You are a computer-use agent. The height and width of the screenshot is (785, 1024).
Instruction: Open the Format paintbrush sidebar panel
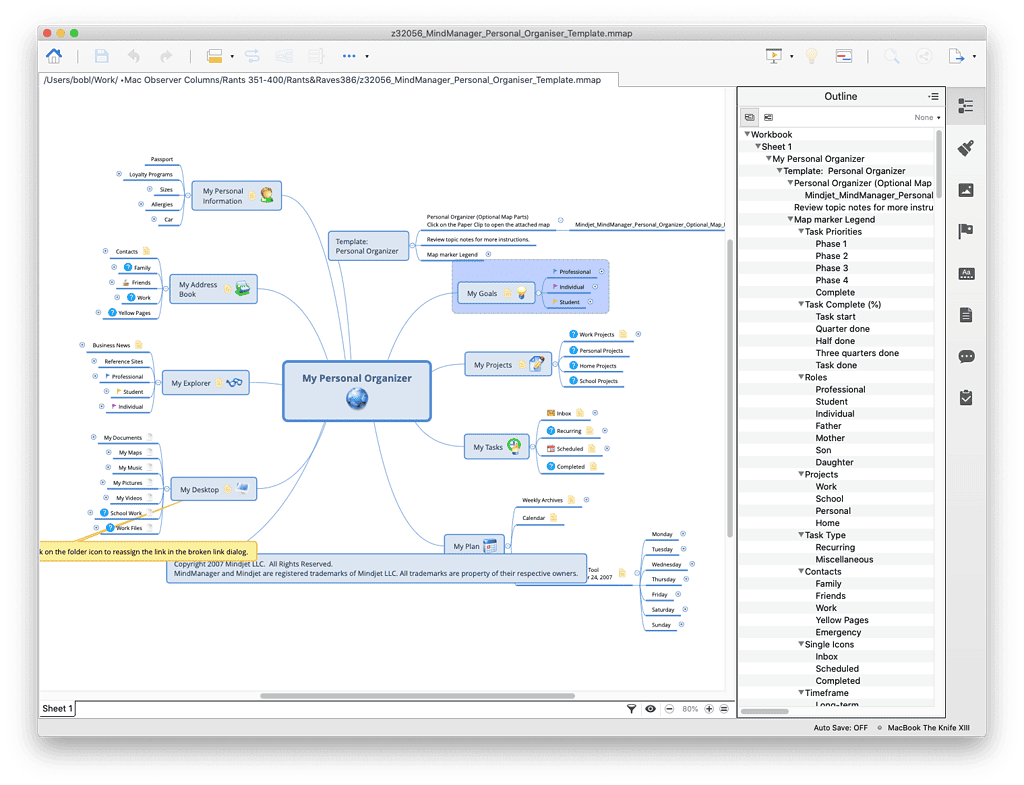click(x=965, y=148)
